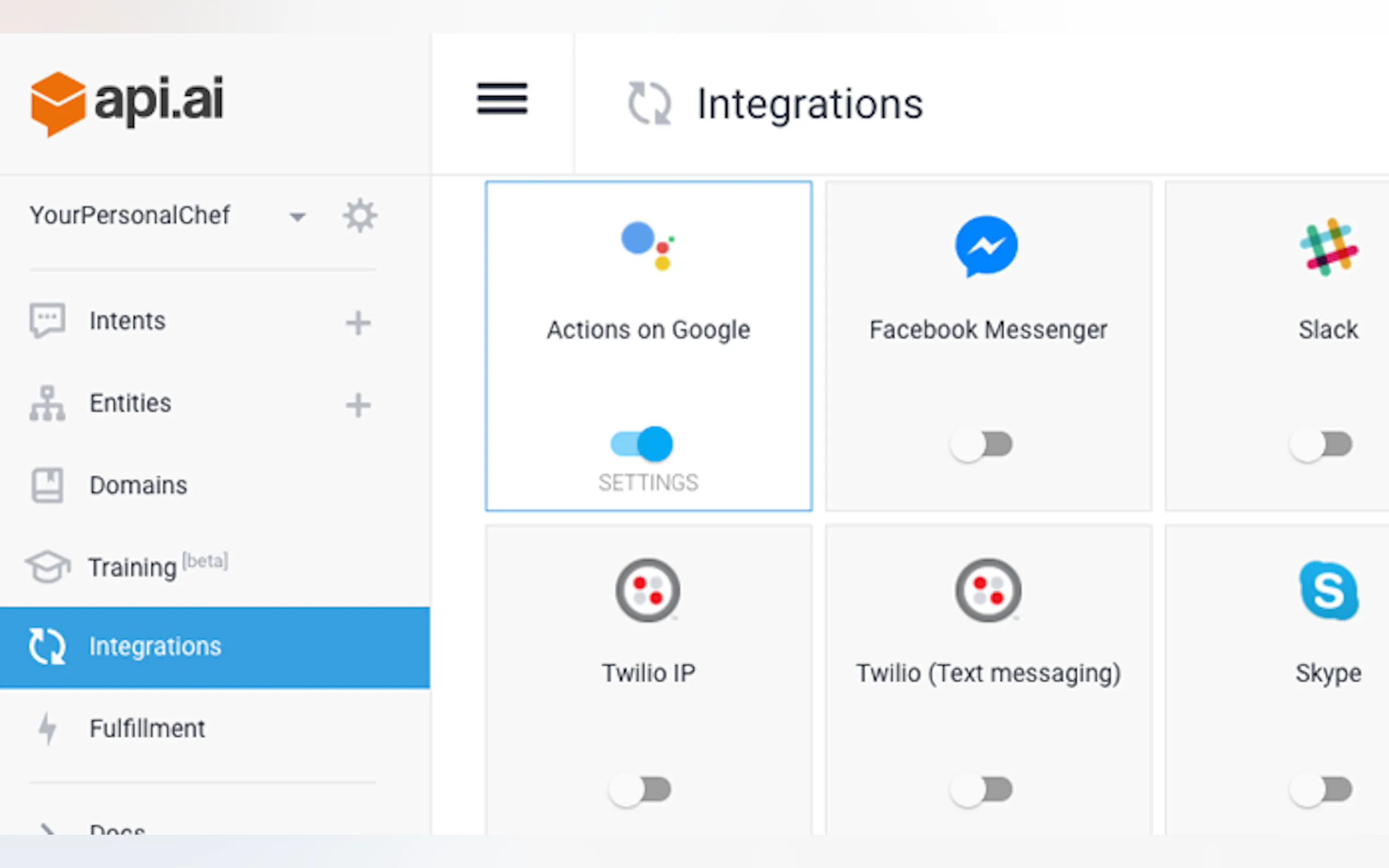Click the Skype logo icon
1389x868 pixels.
point(1328,590)
